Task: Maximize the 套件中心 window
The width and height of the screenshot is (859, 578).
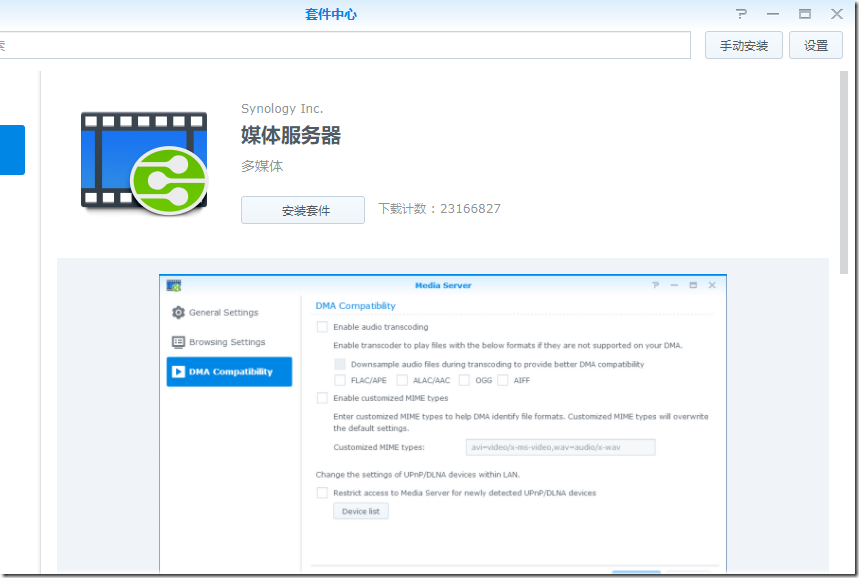Action: tap(805, 14)
